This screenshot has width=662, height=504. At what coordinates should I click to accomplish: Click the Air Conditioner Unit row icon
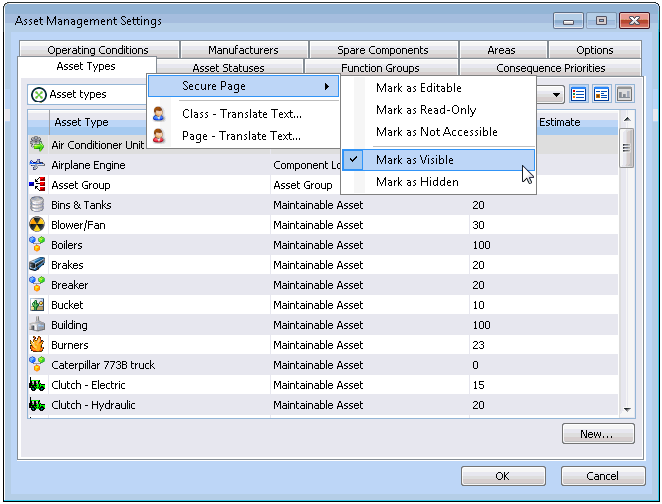[37, 144]
